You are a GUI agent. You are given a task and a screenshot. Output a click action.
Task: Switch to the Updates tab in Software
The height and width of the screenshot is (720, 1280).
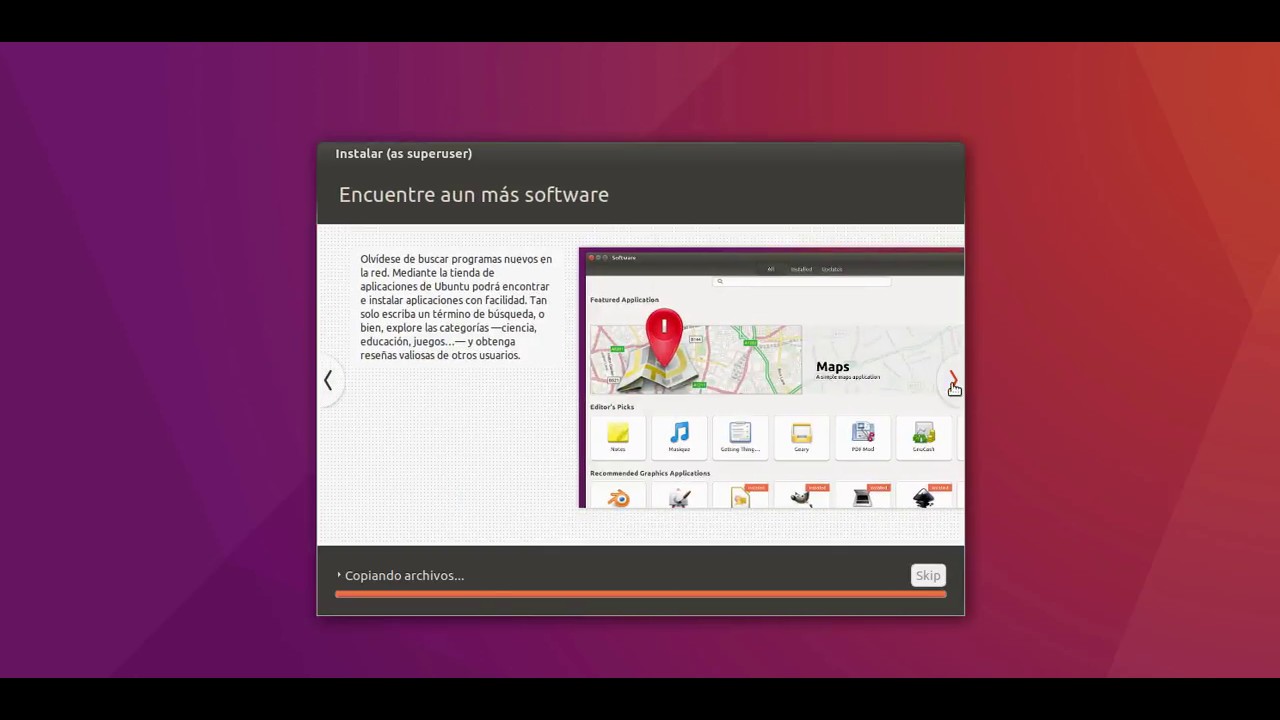[832, 269]
